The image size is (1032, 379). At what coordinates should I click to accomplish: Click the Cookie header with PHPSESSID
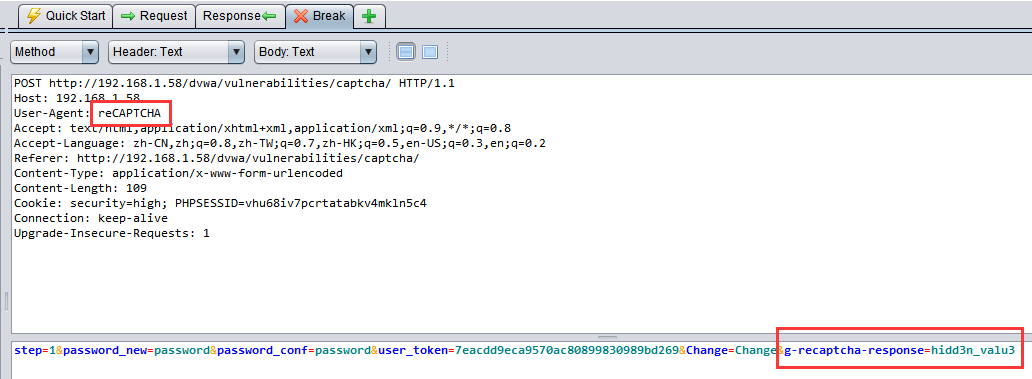pyautogui.click(x=220, y=203)
